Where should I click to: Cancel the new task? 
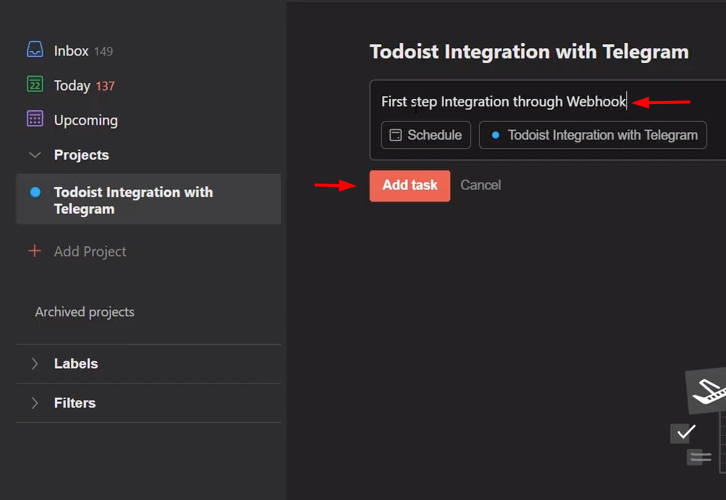coord(481,185)
